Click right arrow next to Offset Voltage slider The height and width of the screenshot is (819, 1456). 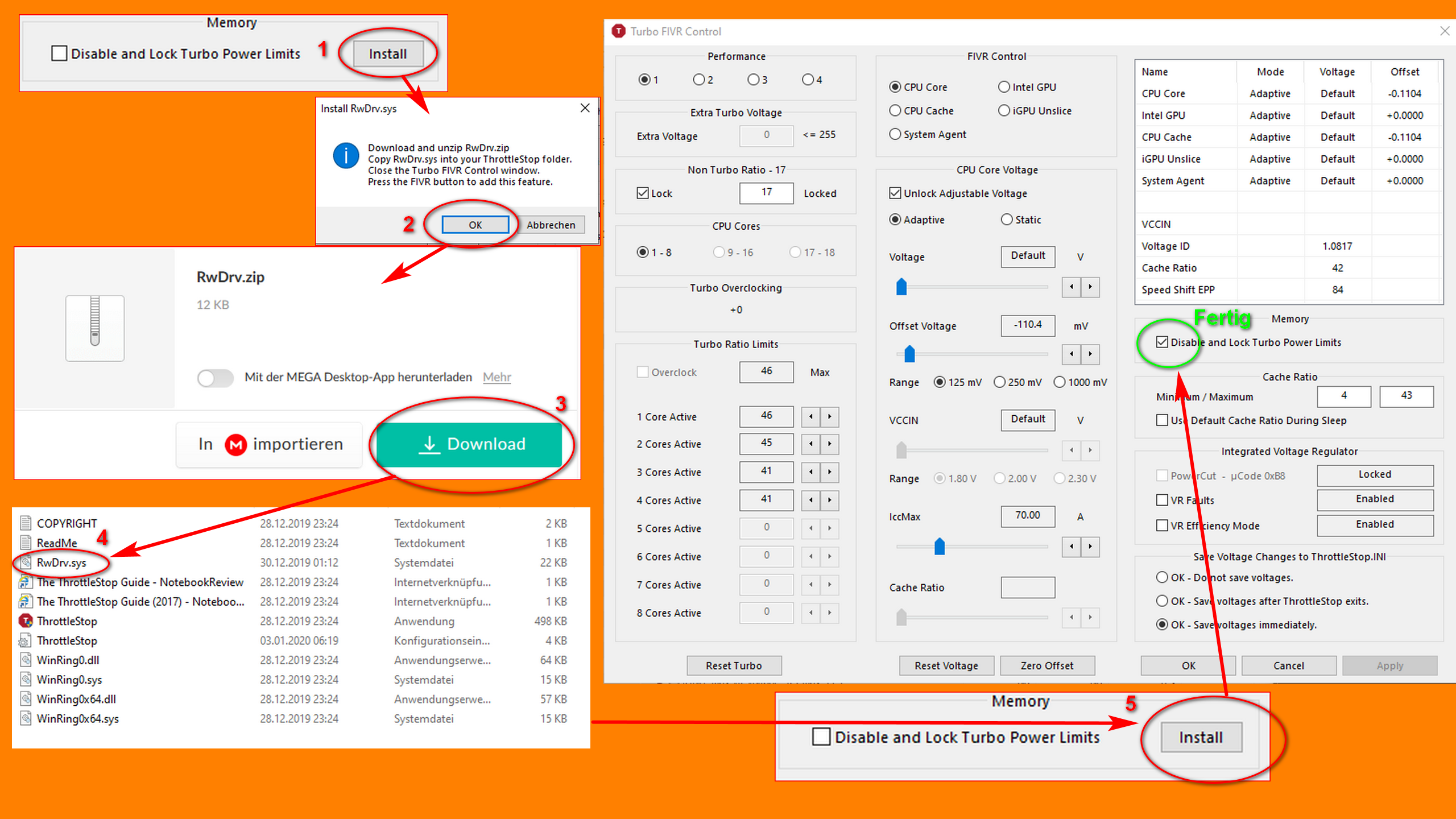tap(1090, 354)
